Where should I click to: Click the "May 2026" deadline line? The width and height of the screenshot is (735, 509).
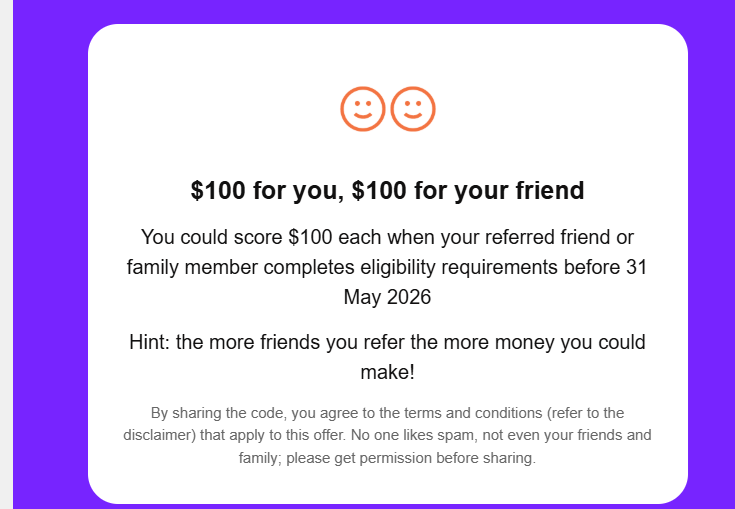click(387, 297)
